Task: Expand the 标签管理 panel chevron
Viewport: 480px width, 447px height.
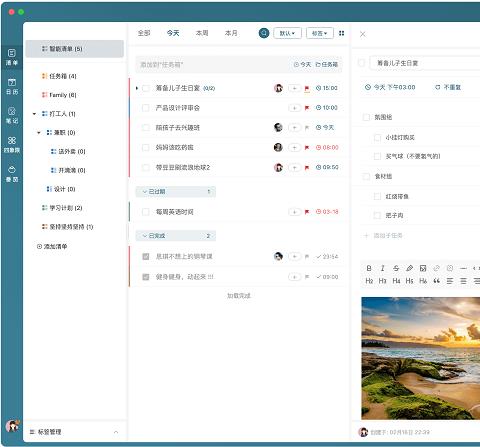Action: 116,432
